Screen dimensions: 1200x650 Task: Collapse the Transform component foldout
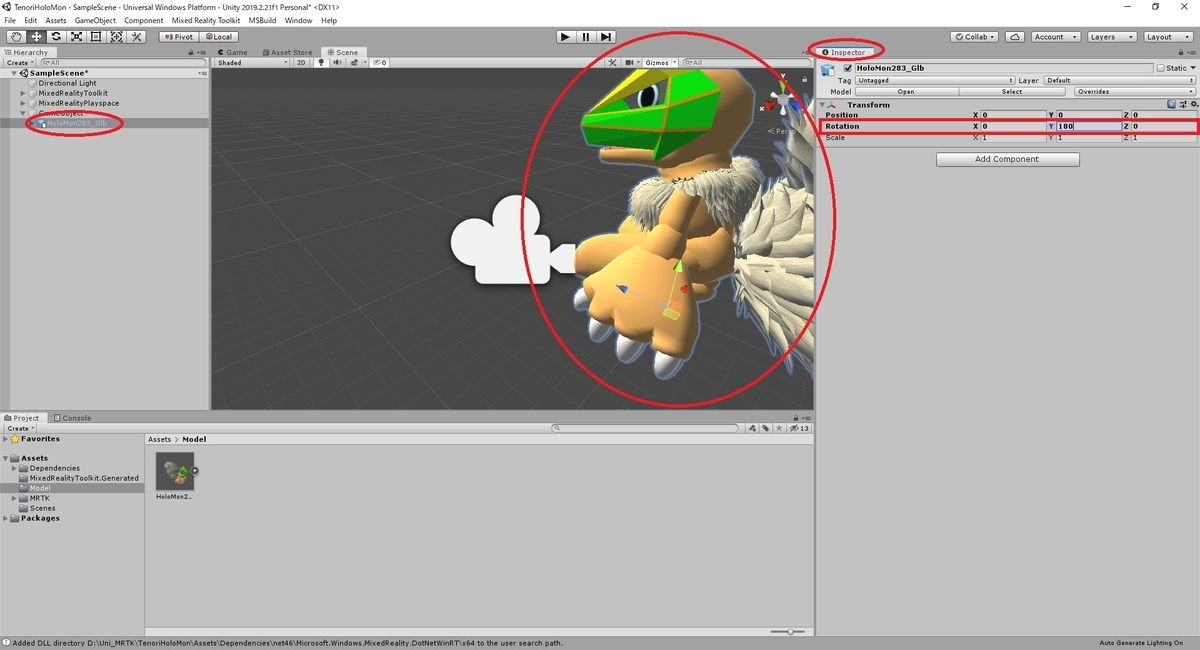coord(823,104)
